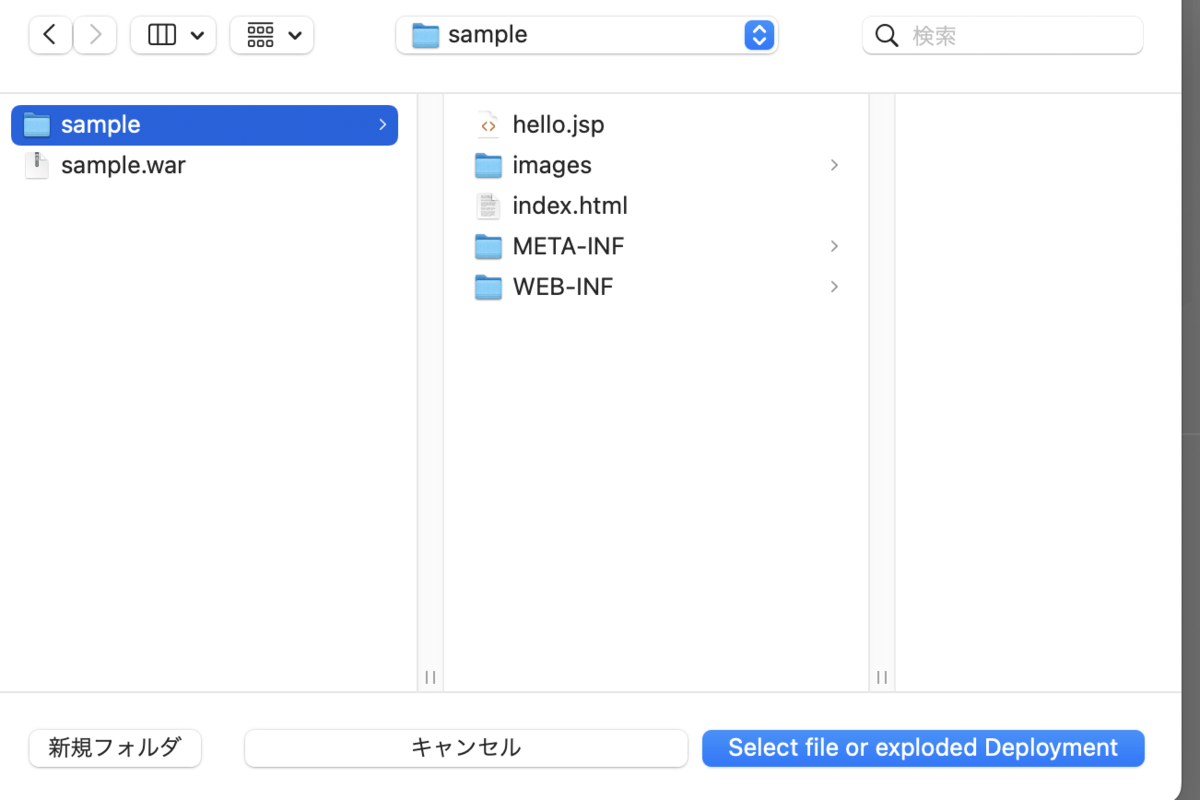Click the column divider resize handle
1200x800 pixels.
tap(430, 677)
